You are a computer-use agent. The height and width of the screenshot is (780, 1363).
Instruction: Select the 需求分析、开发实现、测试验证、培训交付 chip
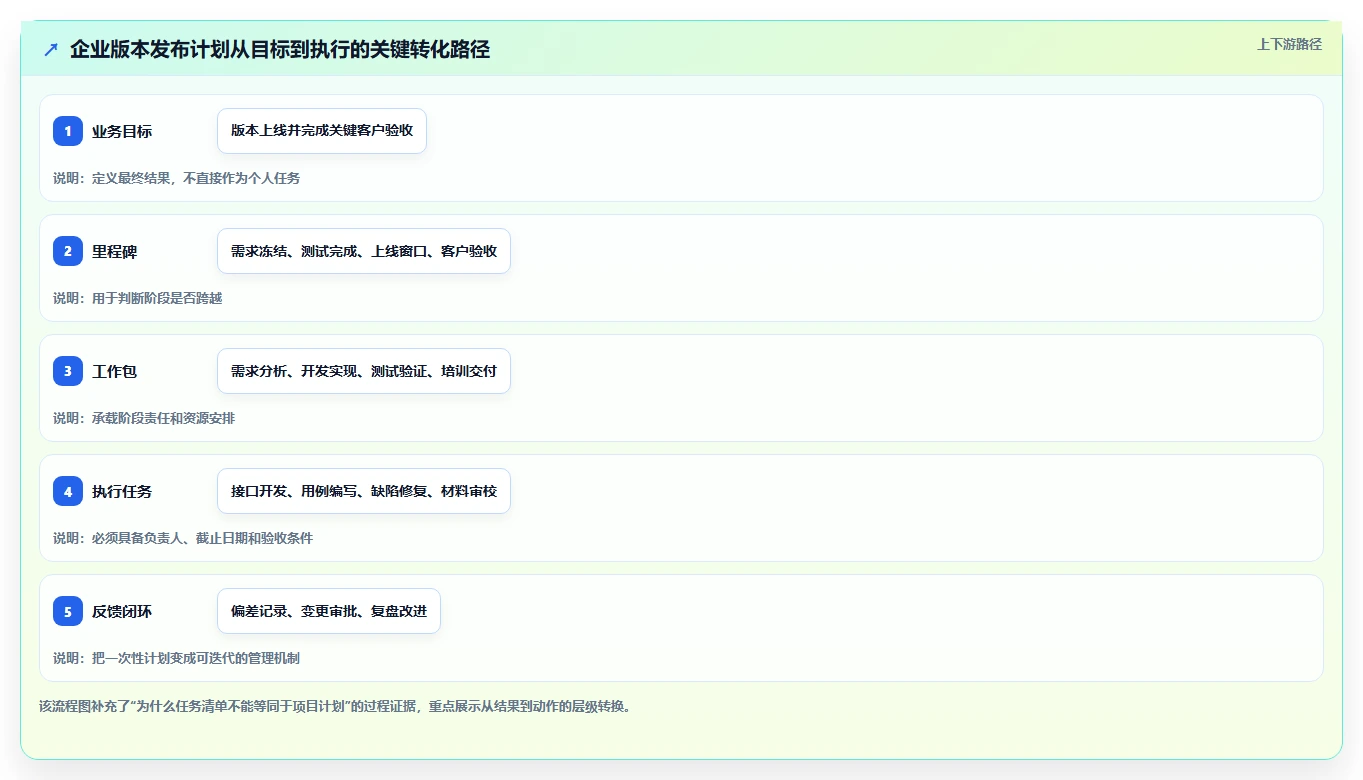tap(364, 371)
